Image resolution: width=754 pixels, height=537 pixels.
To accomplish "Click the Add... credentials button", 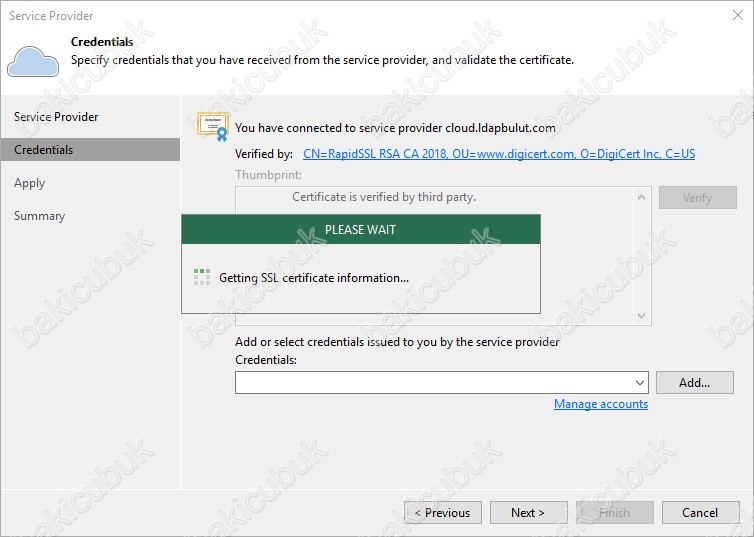I will 694,383.
